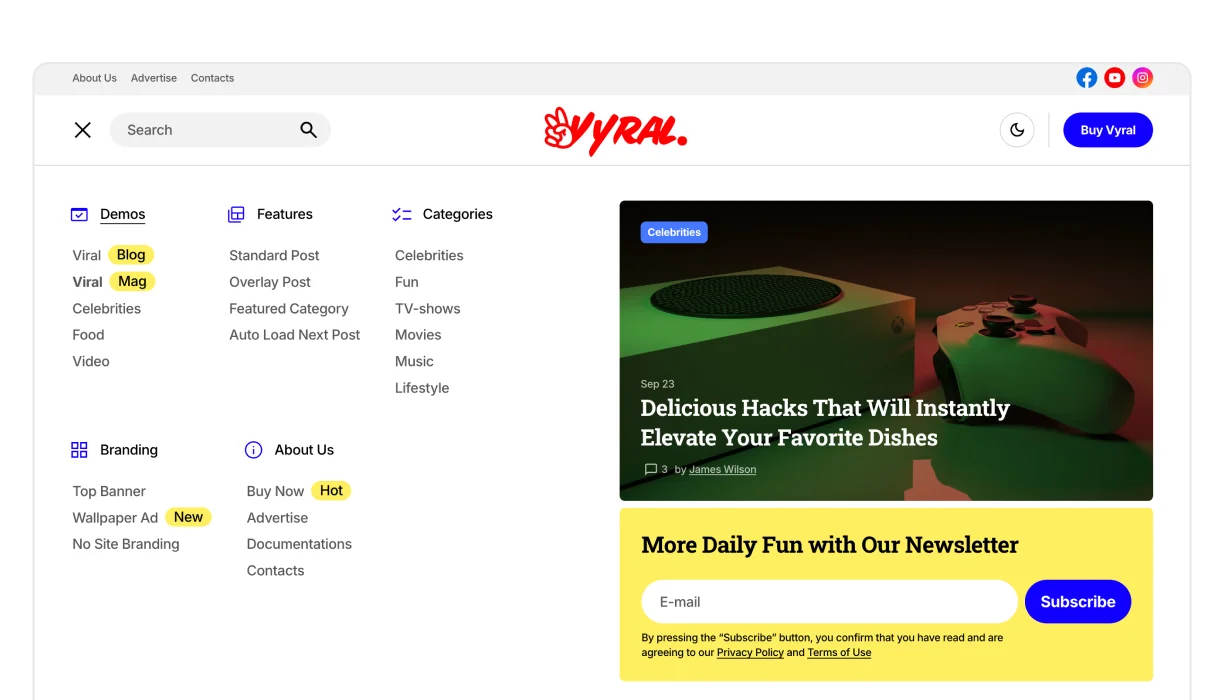Open the Celebrities demo under Demos

[x=107, y=309]
